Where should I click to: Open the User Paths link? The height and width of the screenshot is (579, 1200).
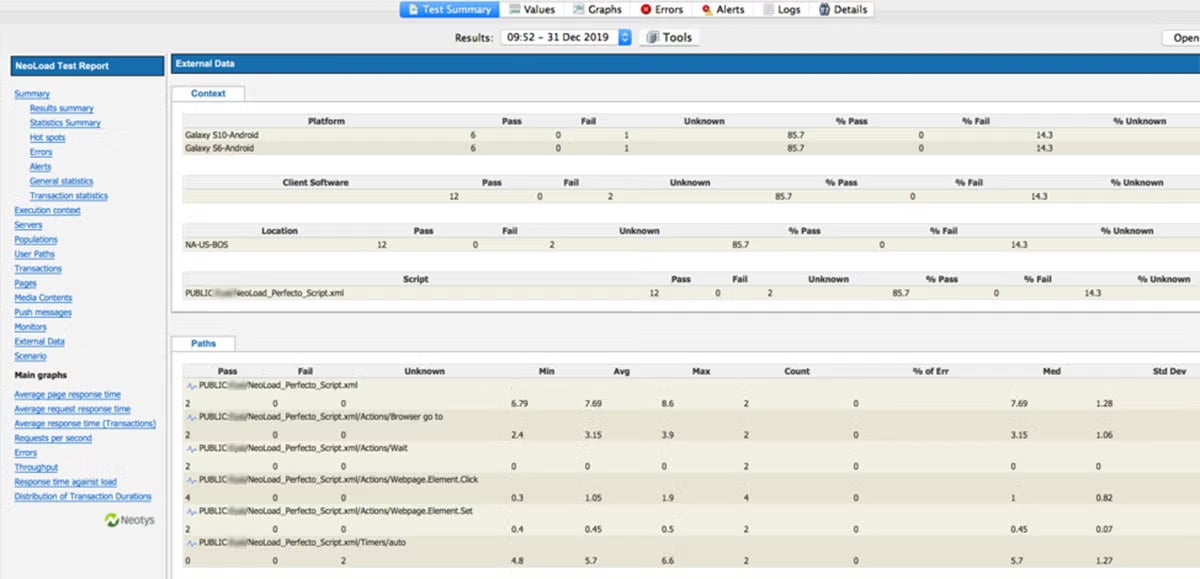34,254
